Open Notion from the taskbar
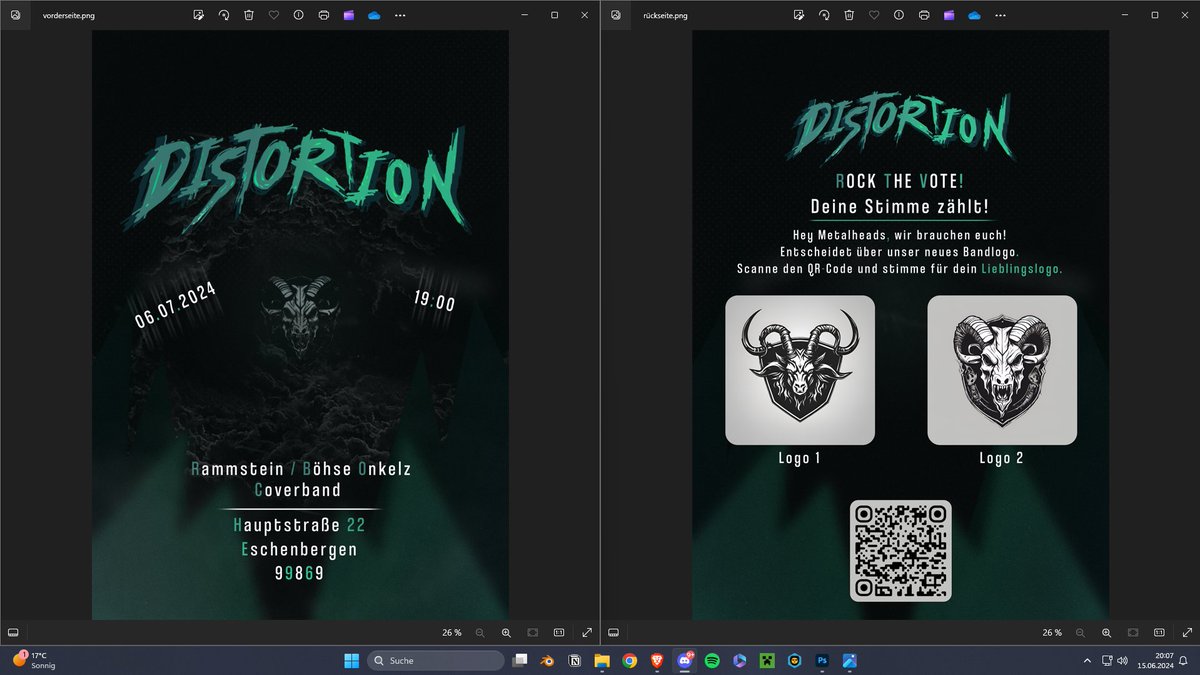Image resolution: width=1200 pixels, height=675 pixels. pyautogui.click(x=575, y=660)
